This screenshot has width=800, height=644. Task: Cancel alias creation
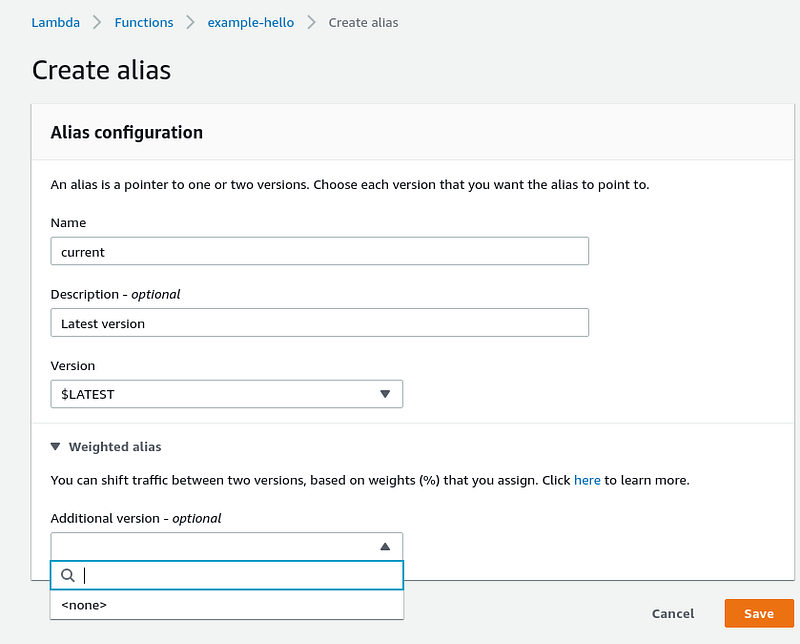(673, 613)
